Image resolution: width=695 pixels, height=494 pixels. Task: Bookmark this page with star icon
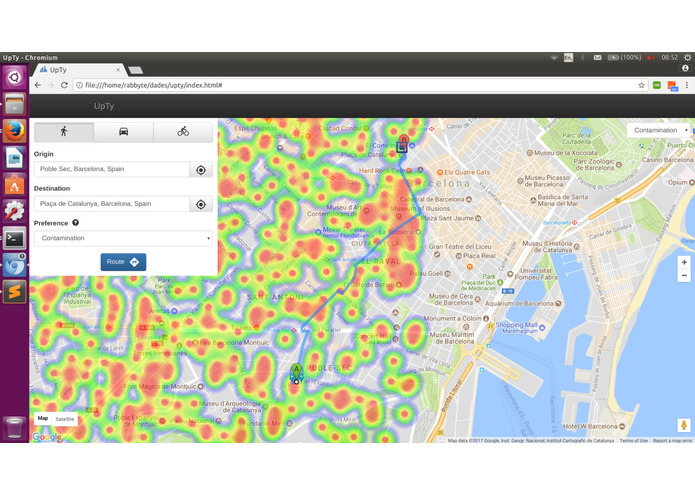pos(641,85)
